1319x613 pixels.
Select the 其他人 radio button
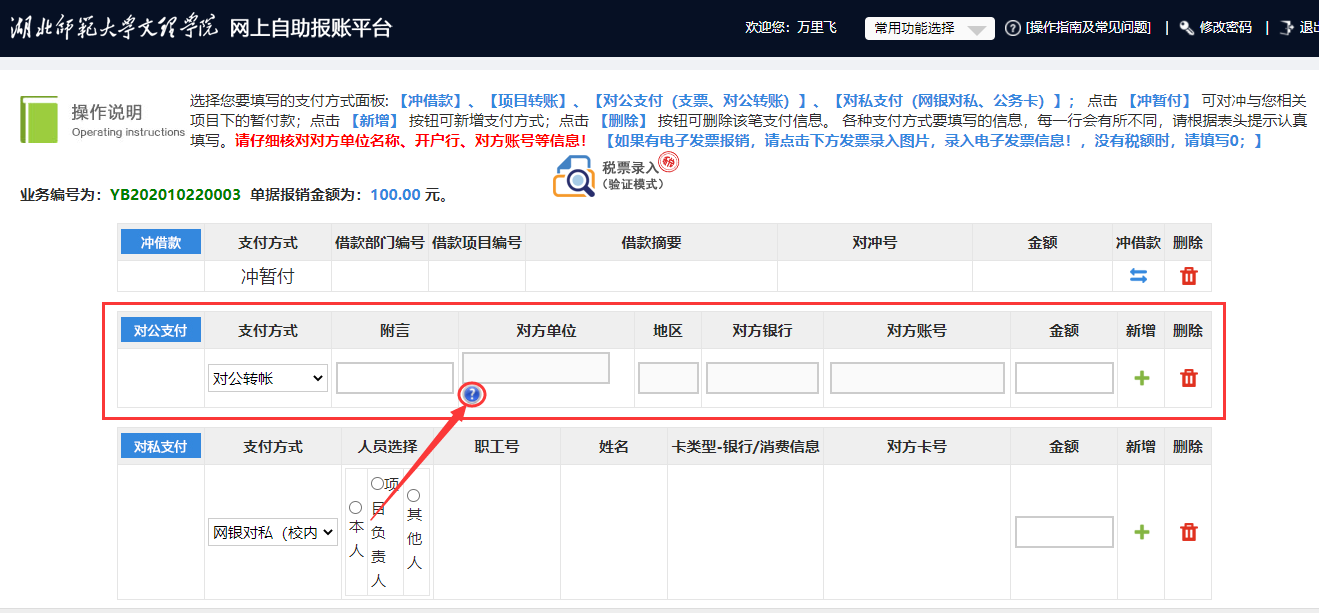coord(413,496)
